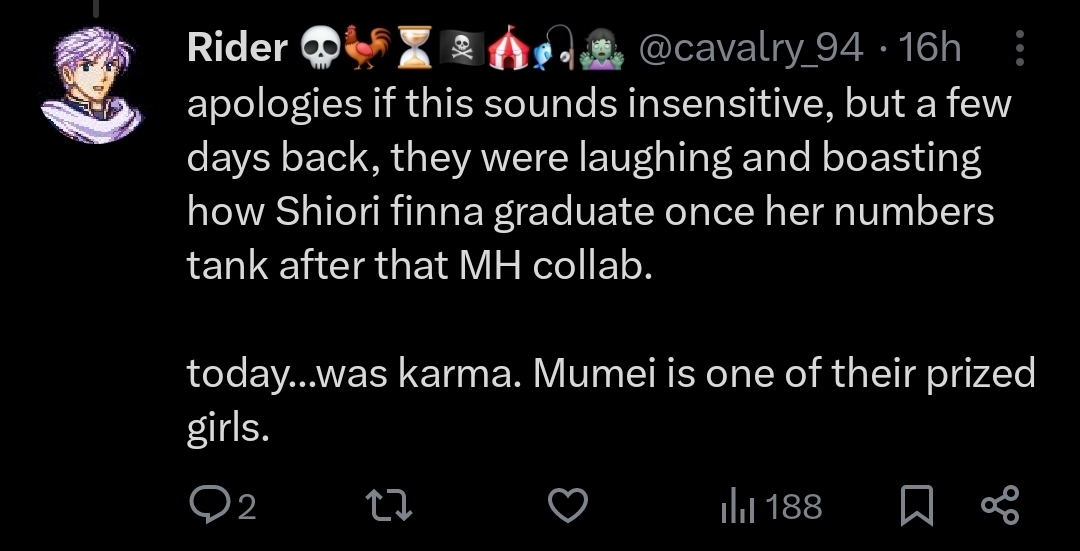Bookmark this post

click(x=915, y=507)
